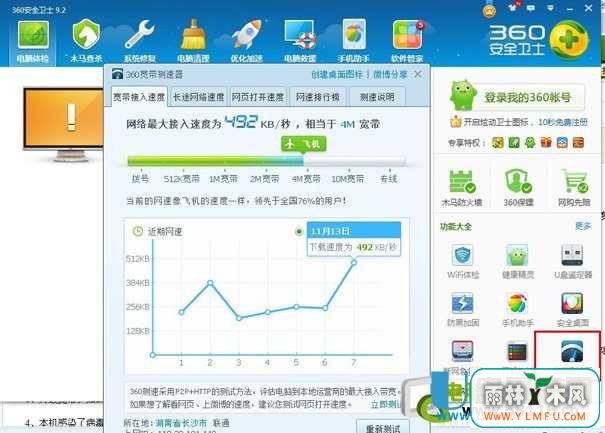The image size is (605, 433).
Task: Click the 重新测试 button
Action: click(x=383, y=427)
